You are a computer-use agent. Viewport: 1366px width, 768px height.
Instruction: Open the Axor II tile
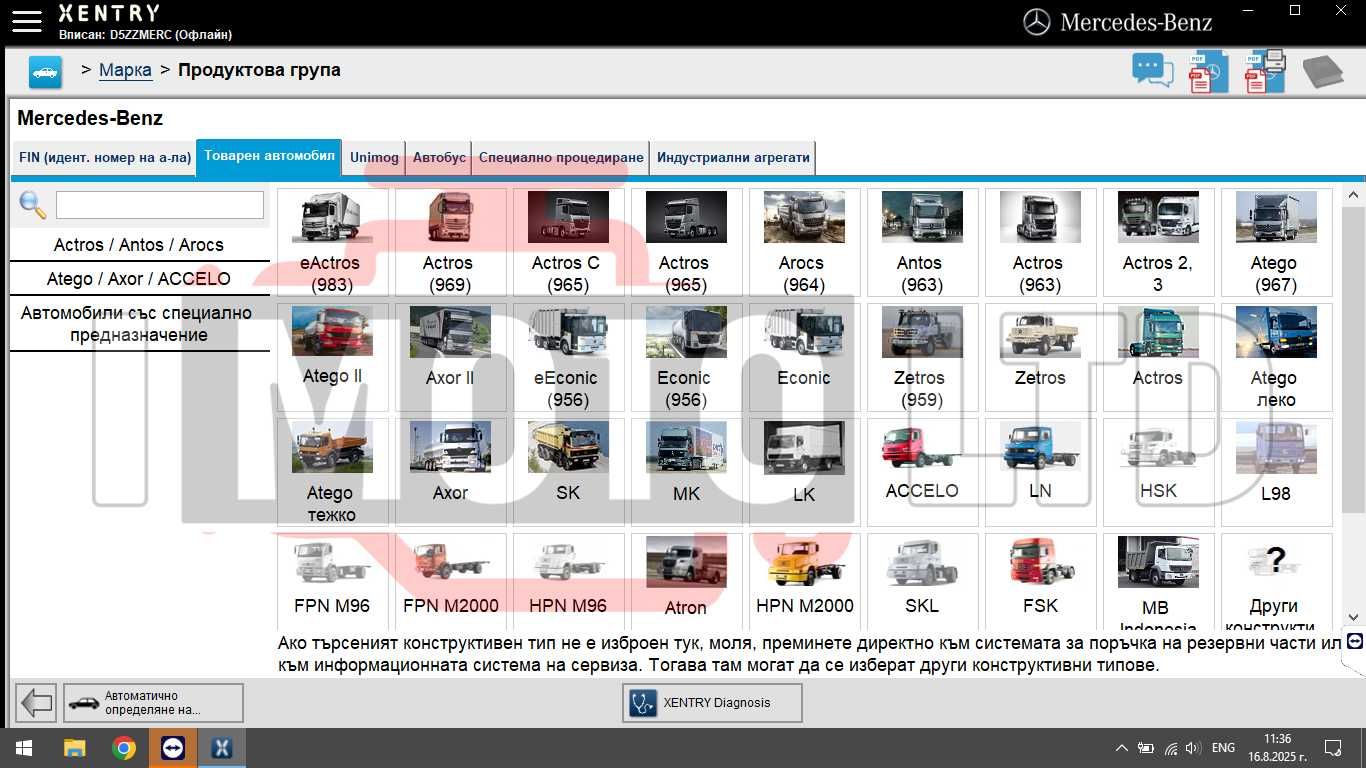[450, 358]
